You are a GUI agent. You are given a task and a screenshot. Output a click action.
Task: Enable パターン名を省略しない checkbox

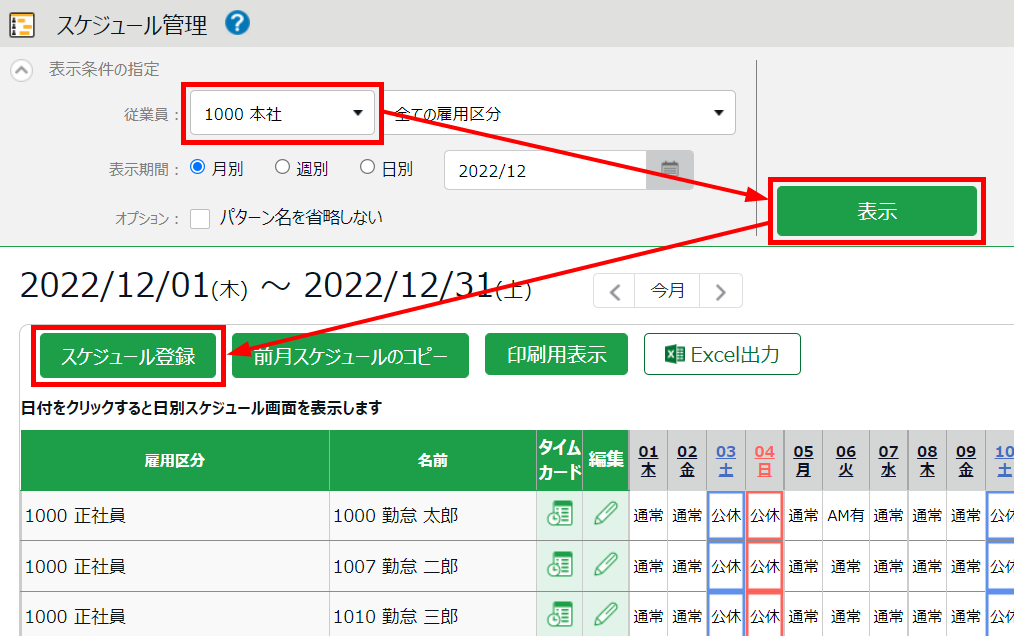click(x=200, y=218)
